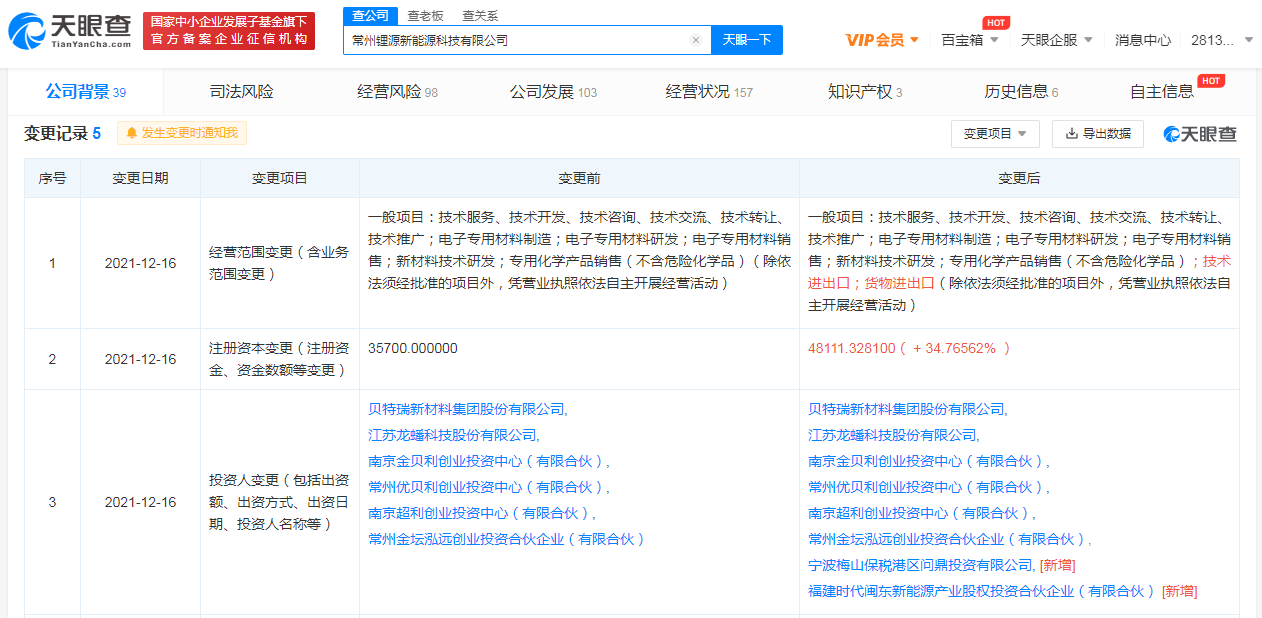This screenshot has height=618, width=1262.
Task: Select the 公司背景 tab
Action: pyautogui.click(x=86, y=92)
